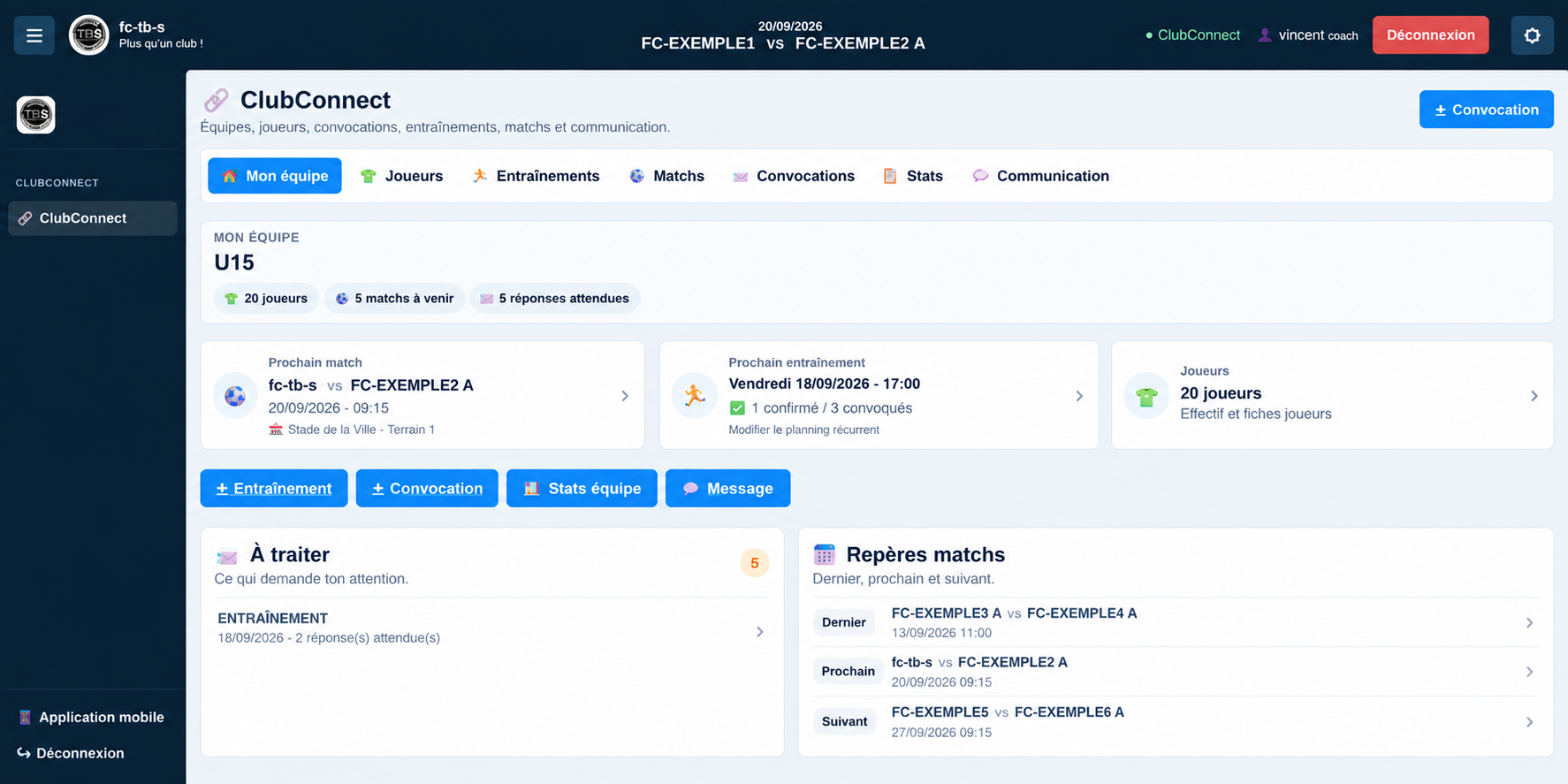Click the header match FC-EXEMPLE1 vs FC-EXEMPLE2 A
The image size is (1568, 784).
[x=783, y=43]
